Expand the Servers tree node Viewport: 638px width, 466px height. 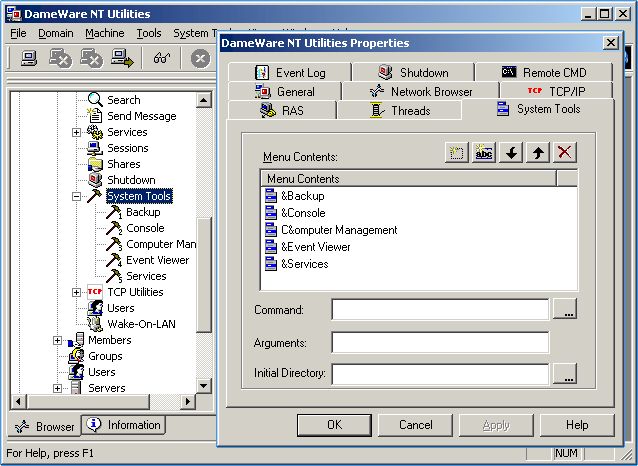[x=57, y=388]
